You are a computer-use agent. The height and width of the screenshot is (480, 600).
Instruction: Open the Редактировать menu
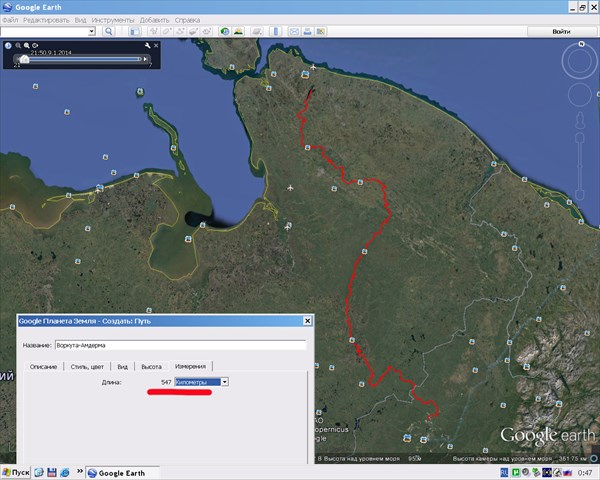[x=46, y=20]
